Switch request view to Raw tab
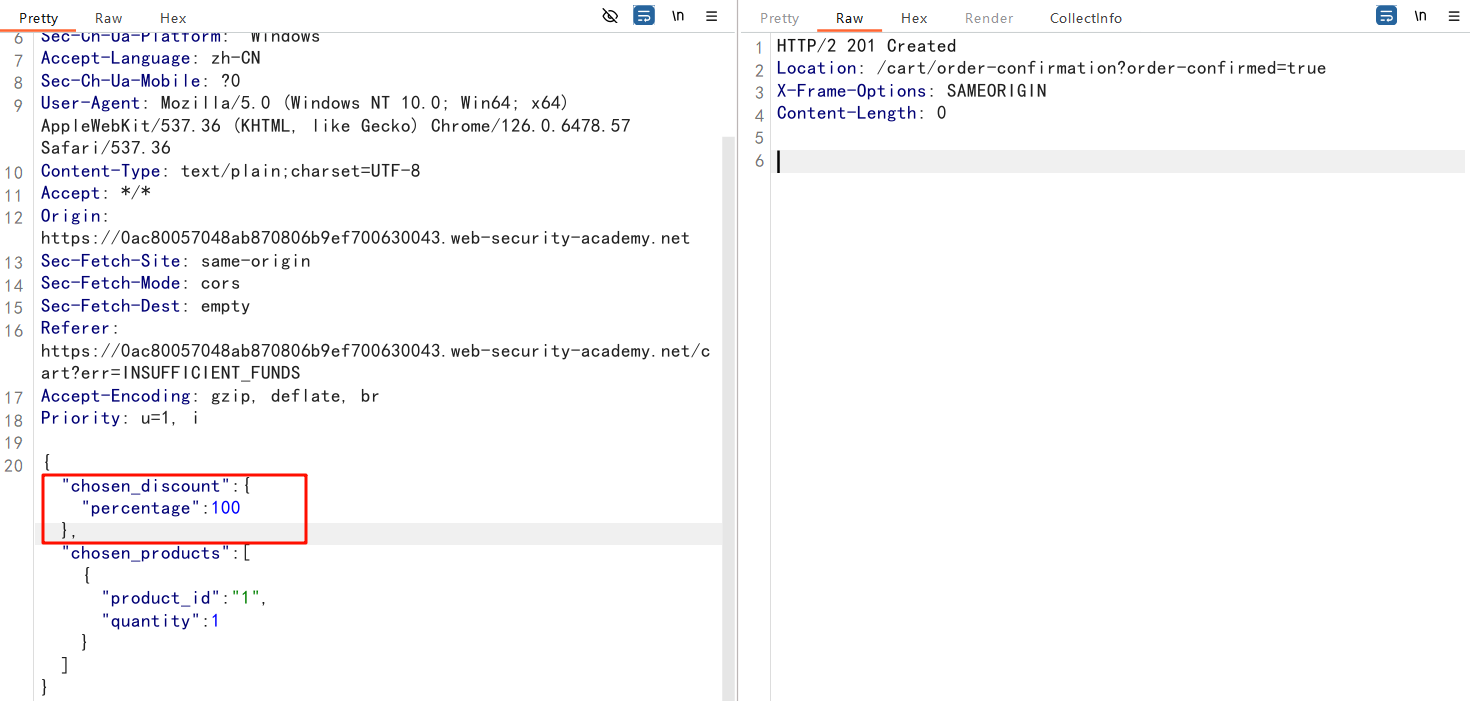The image size is (1470, 701). [109, 18]
